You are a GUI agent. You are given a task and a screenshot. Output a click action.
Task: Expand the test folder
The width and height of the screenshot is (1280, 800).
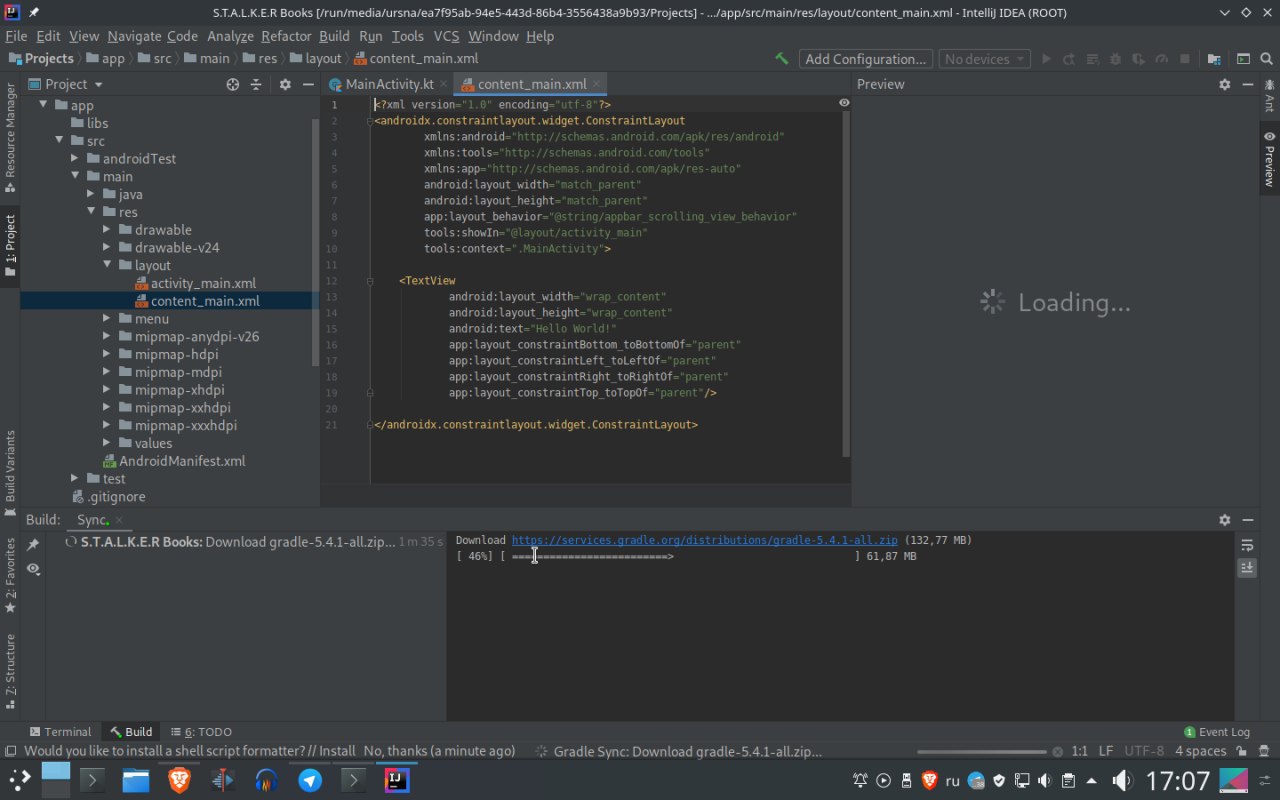tap(75, 478)
